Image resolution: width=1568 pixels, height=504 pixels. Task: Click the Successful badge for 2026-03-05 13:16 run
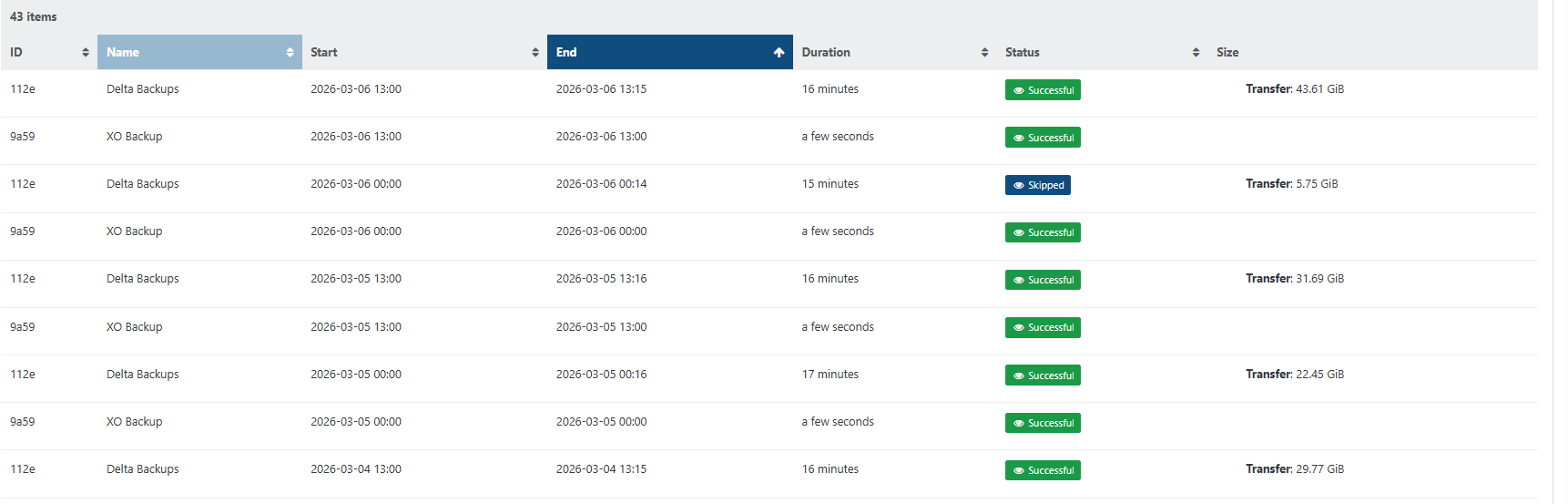[x=1043, y=280]
